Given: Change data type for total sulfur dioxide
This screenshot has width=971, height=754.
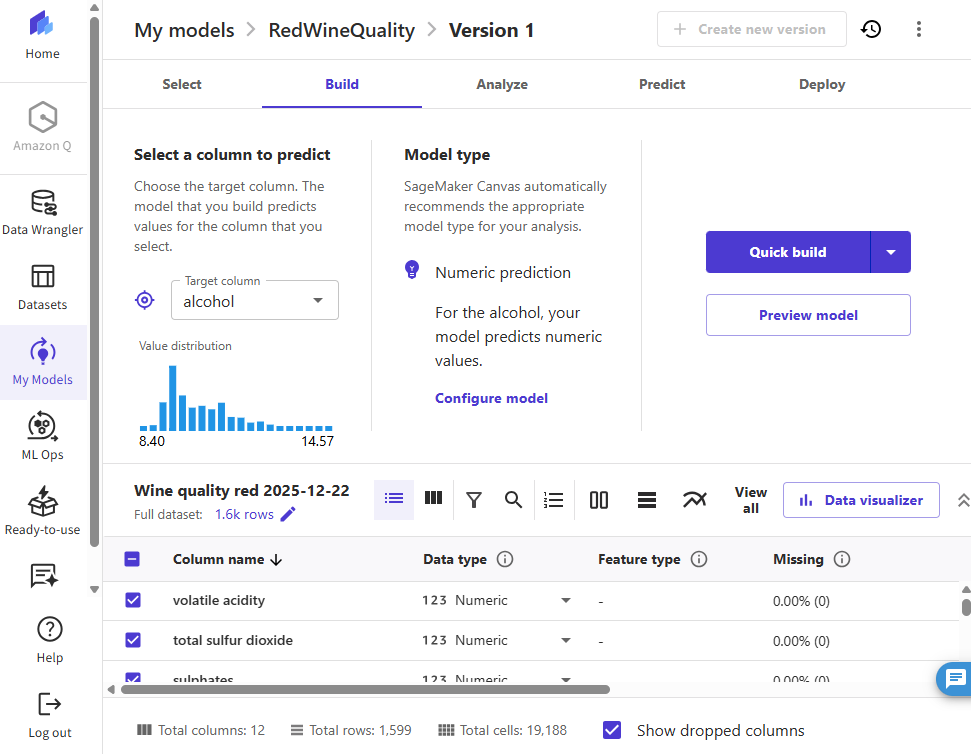Looking at the screenshot, I should coord(565,640).
